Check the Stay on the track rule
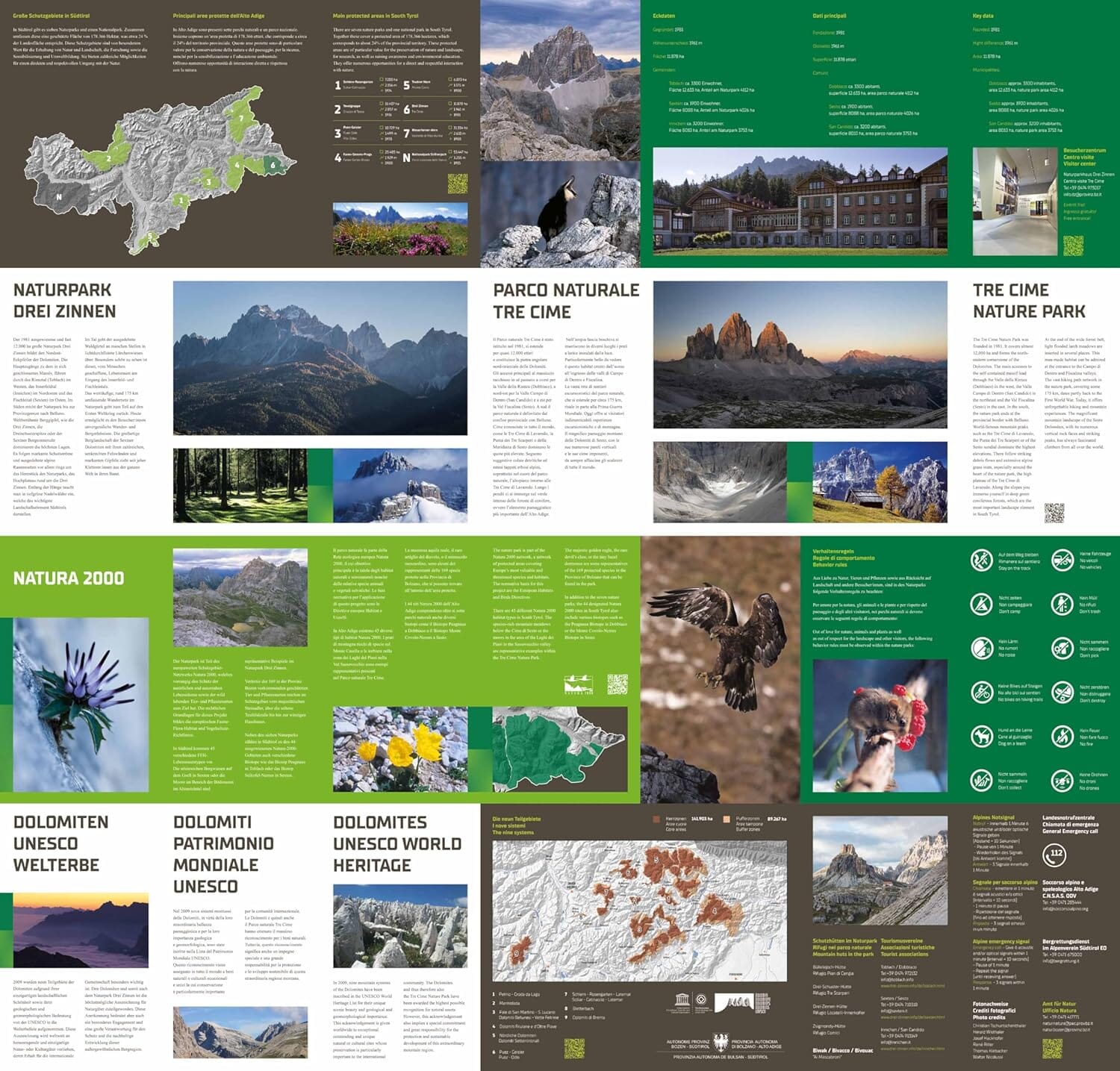1120x1071 pixels. coord(982,562)
